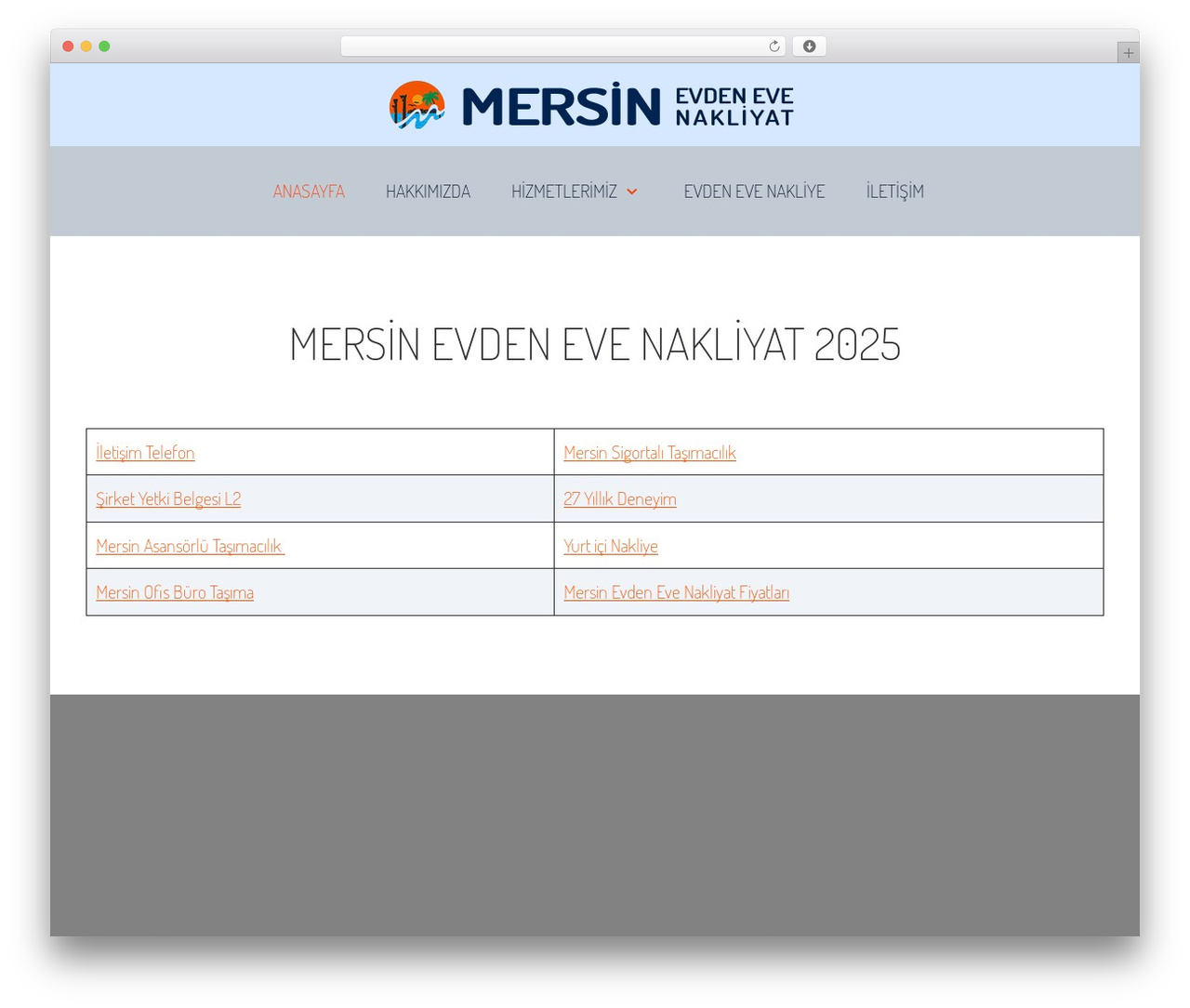Click the green maximize window button
Screen dimensions: 1190x1008
(104, 46)
